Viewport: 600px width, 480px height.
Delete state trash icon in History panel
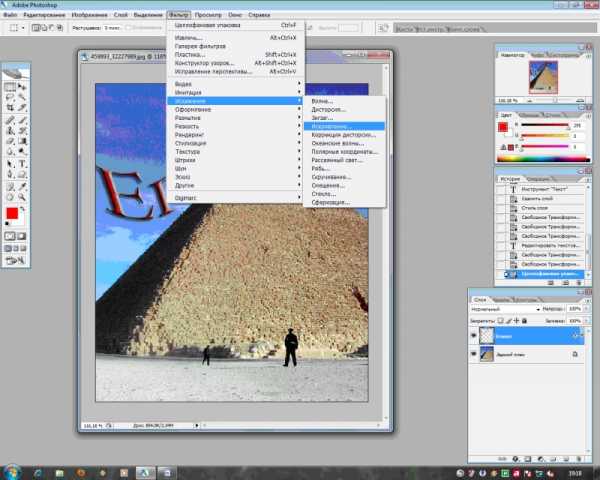point(579,283)
